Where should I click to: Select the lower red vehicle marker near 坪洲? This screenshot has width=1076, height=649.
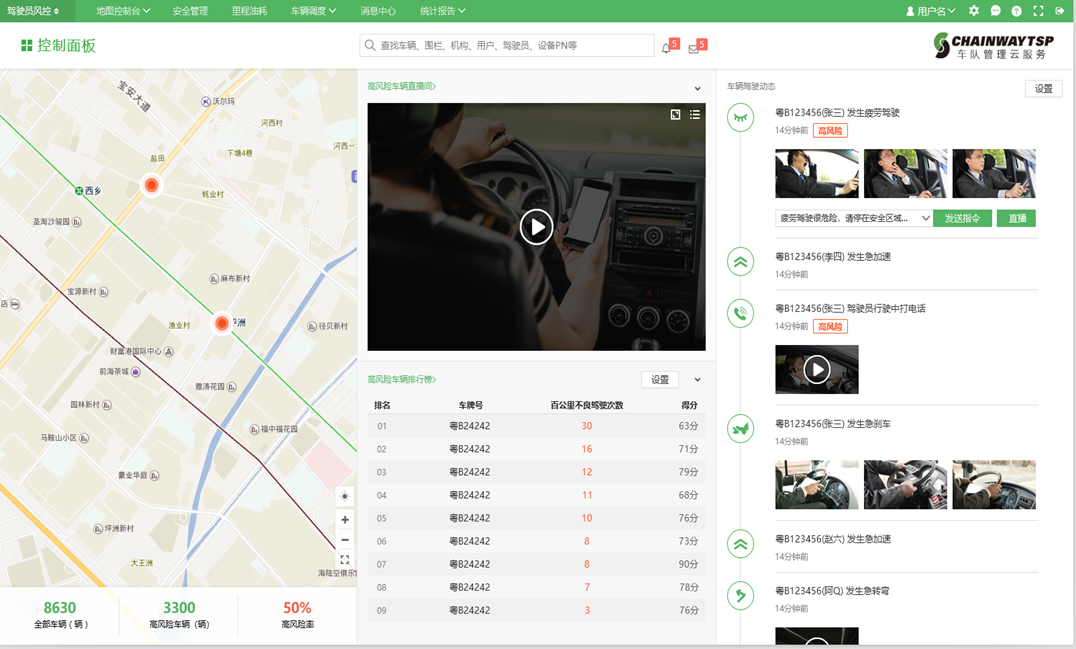(x=222, y=323)
